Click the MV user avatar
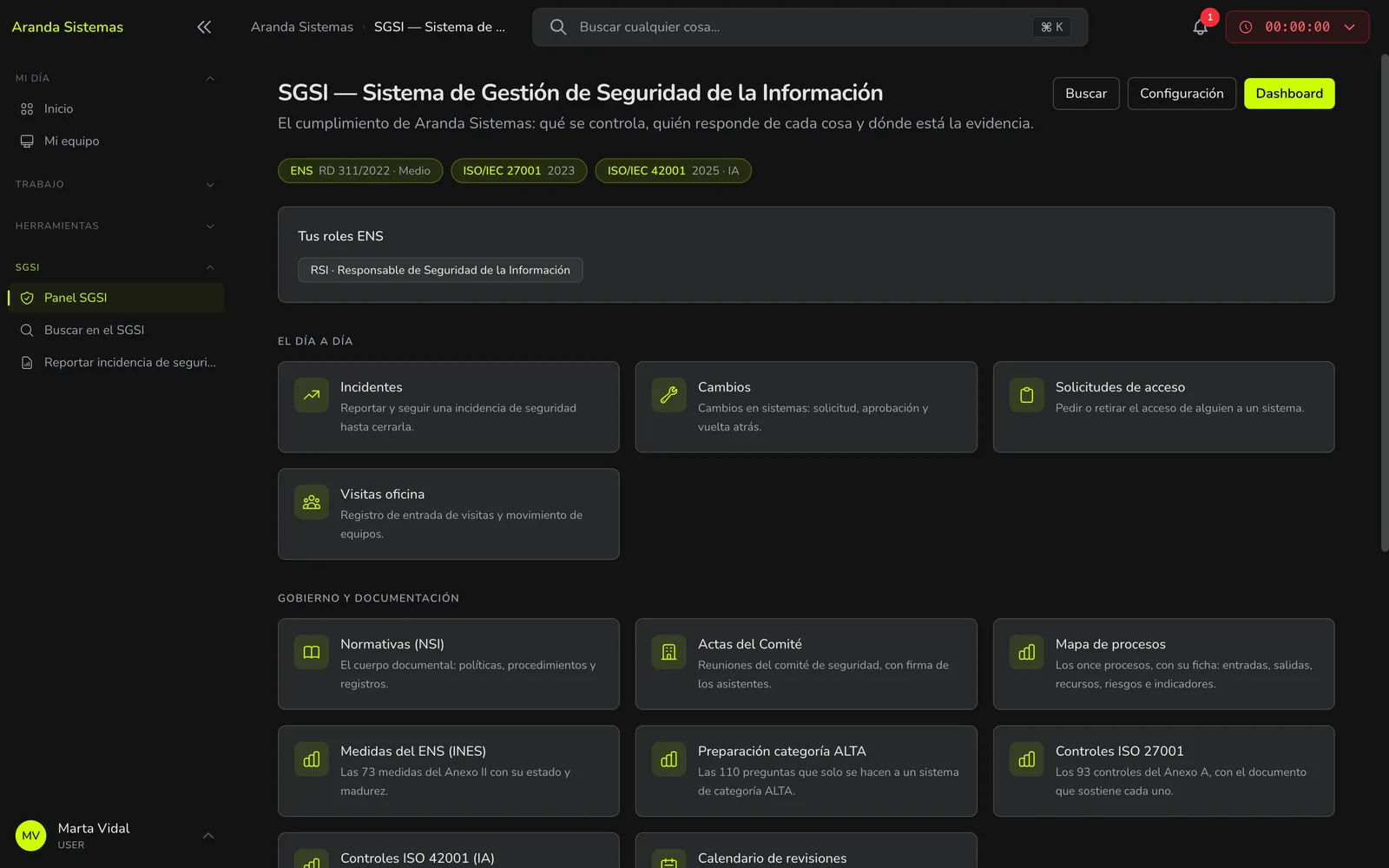The image size is (1389, 868). pos(31,836)
